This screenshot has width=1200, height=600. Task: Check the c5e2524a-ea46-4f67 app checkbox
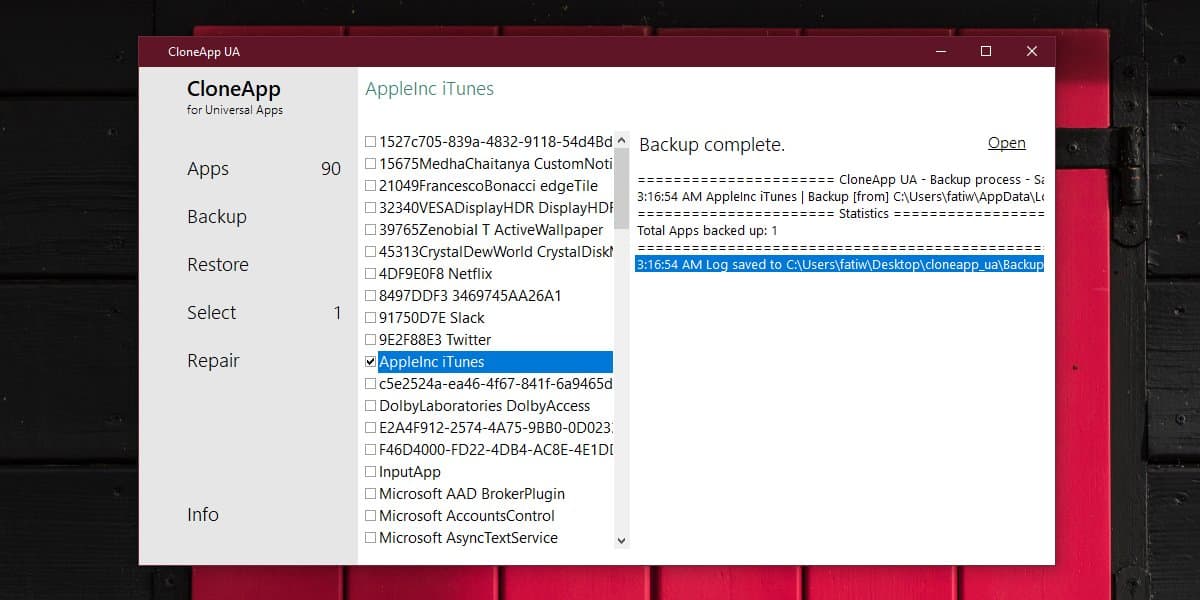click(371, 384)
